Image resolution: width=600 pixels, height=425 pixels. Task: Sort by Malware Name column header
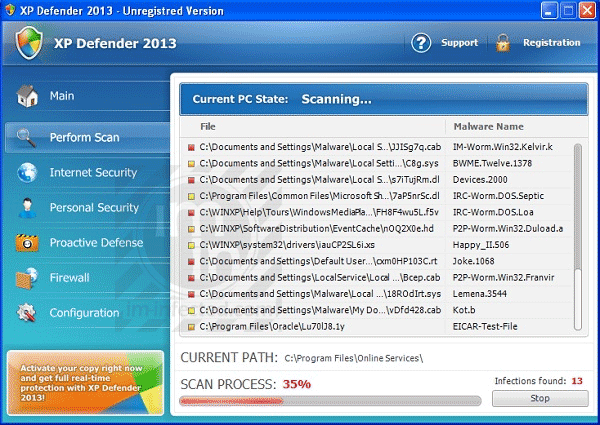(488, 127)
